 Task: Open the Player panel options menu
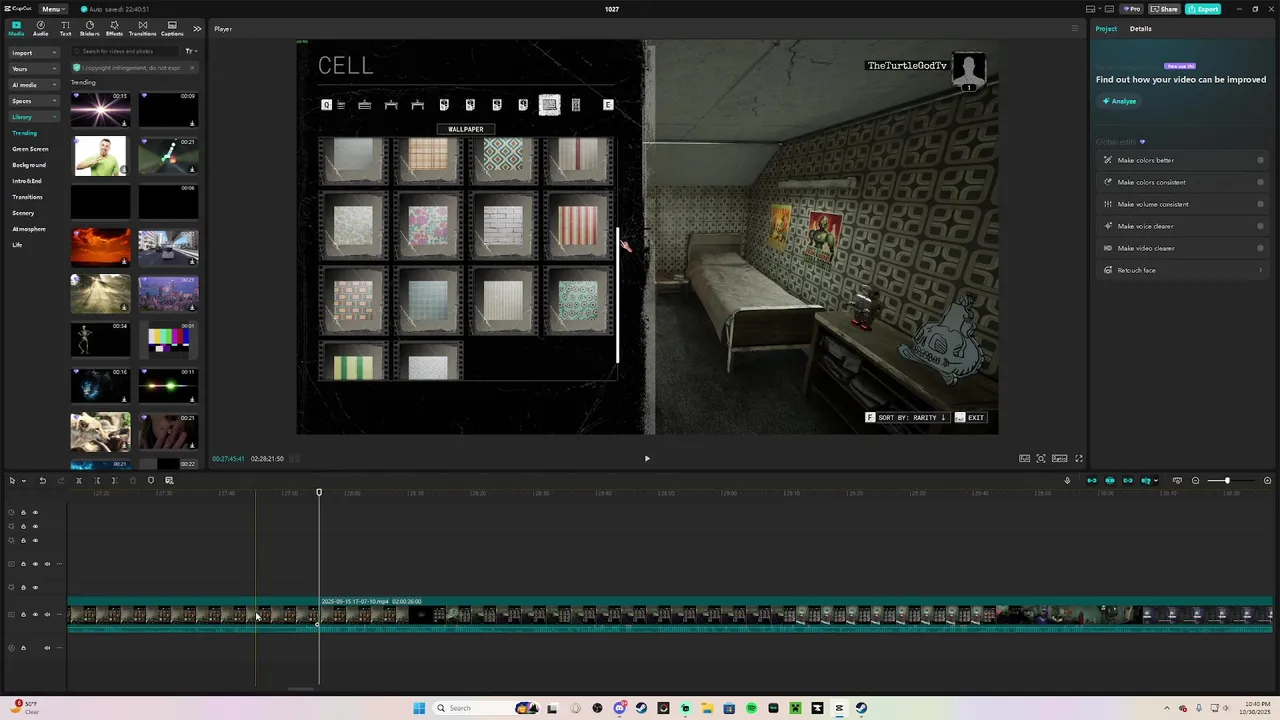(1075, 29)
